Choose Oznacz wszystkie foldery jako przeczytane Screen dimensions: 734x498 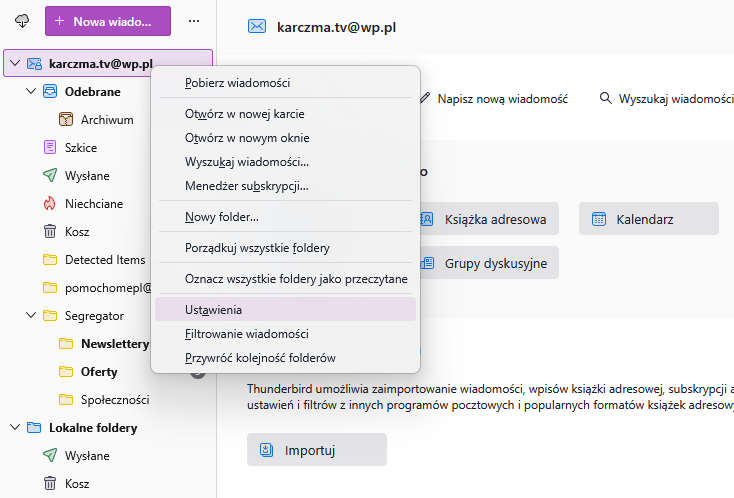click(285, 278)
